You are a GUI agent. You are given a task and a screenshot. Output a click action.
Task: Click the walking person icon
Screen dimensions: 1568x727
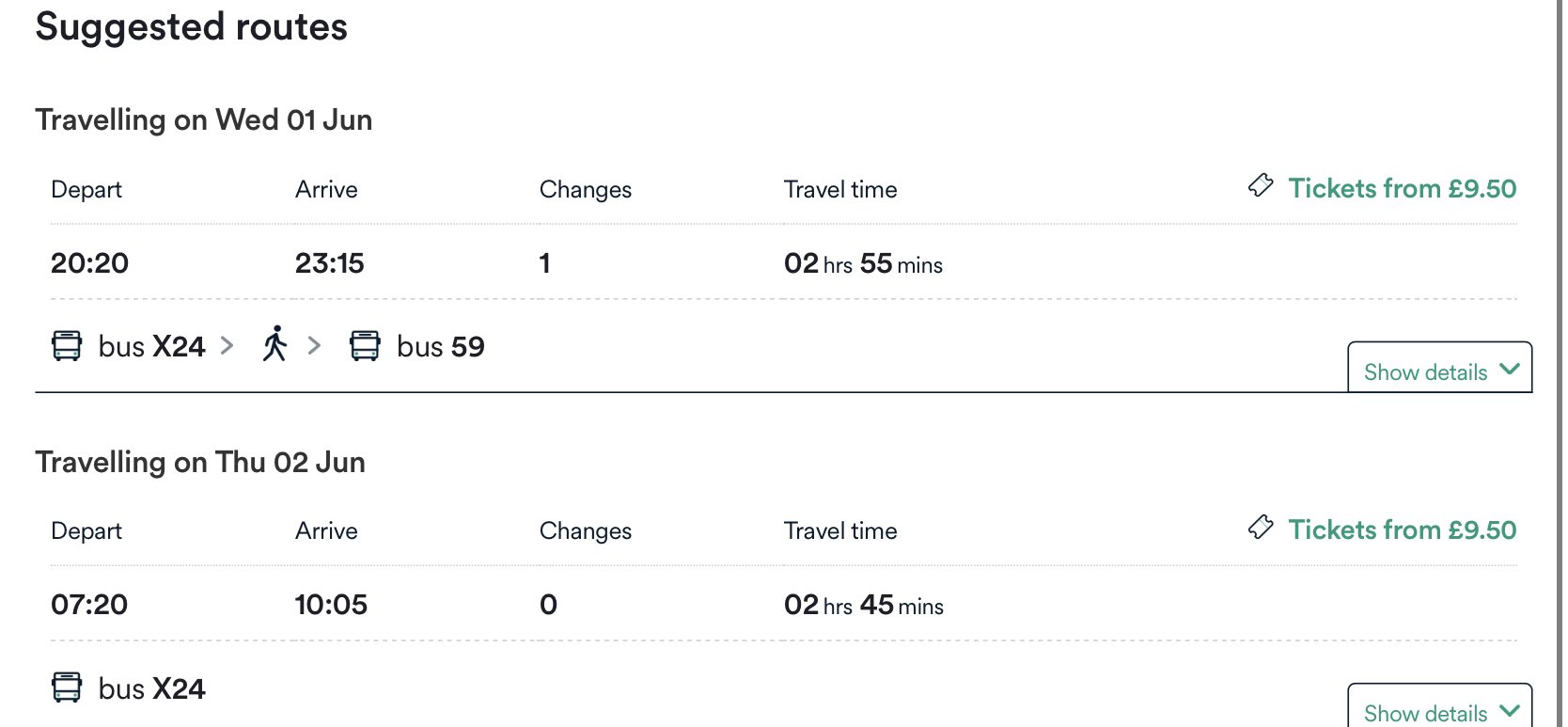pos(274,345)
